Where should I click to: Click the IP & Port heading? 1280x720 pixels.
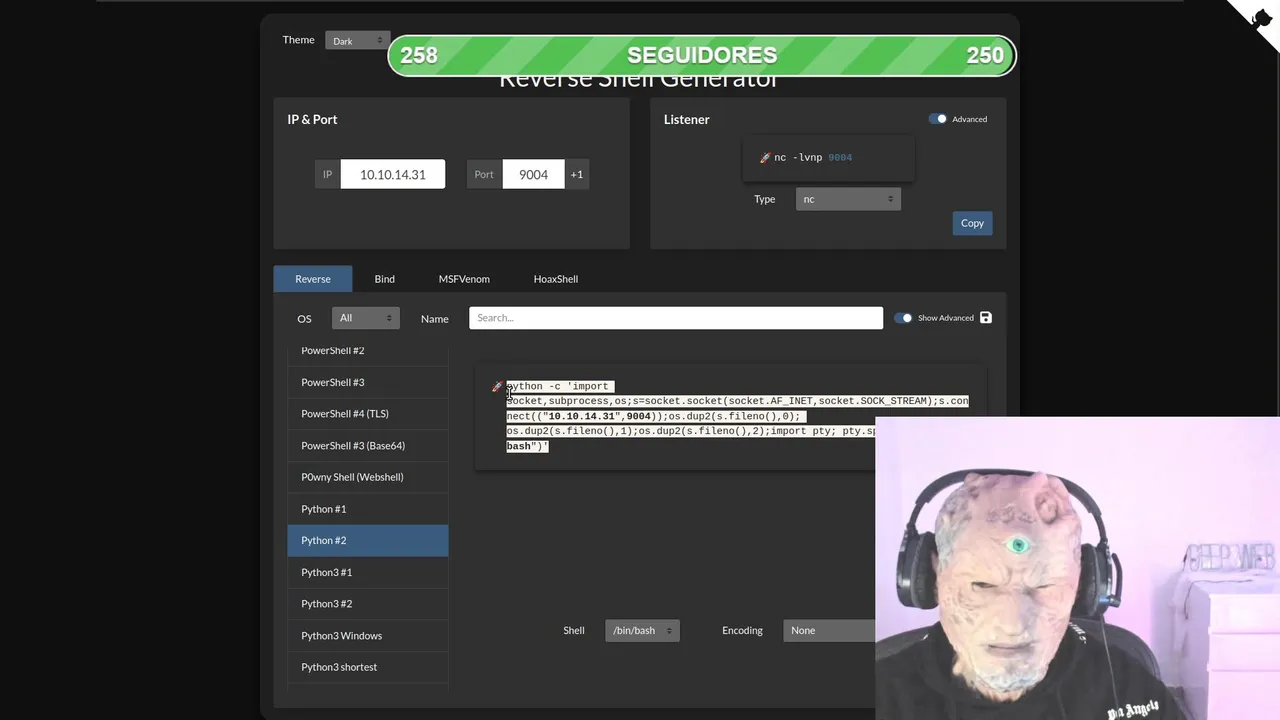point(312,119)
